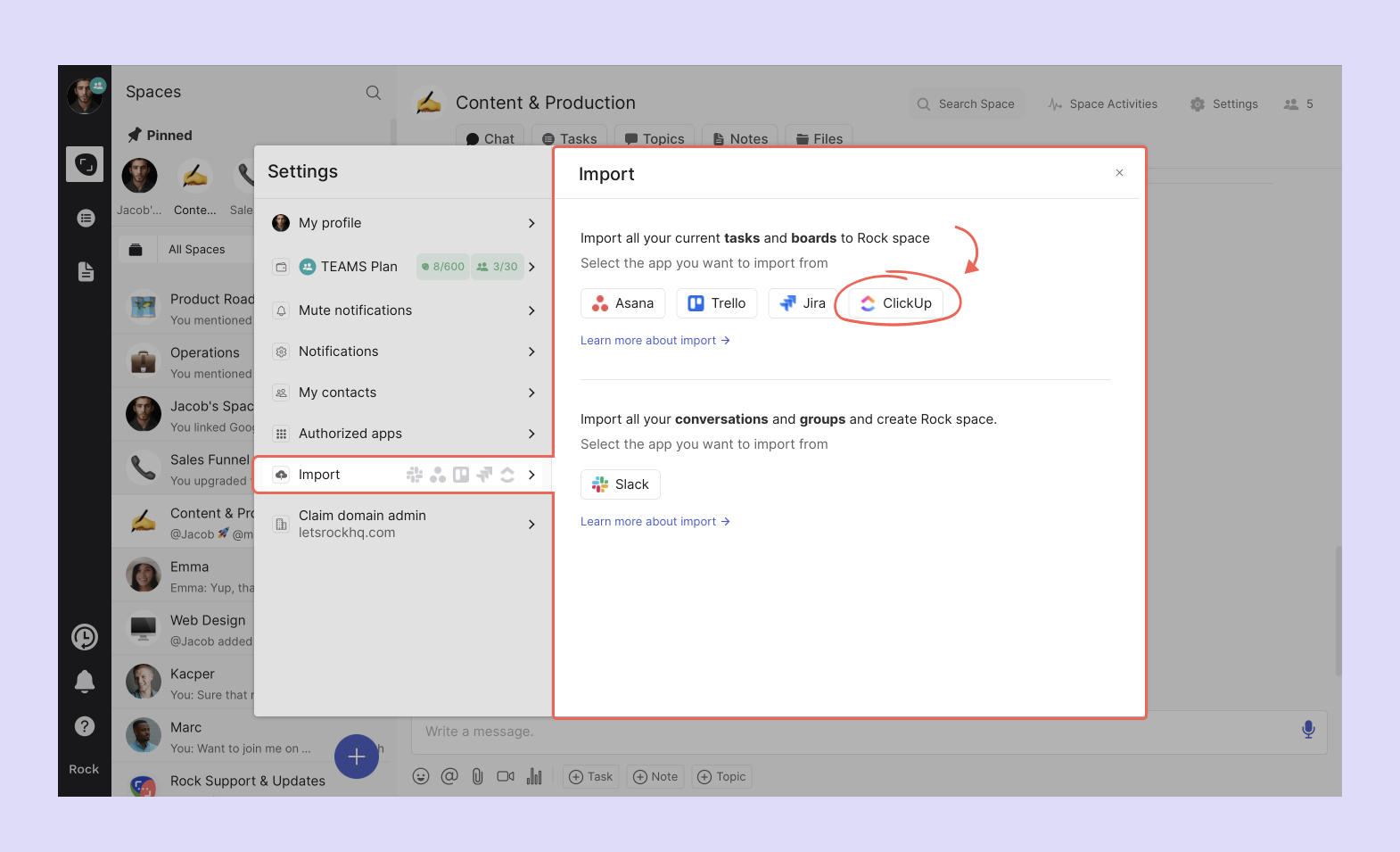This screenshot has height=852, width=1400.
Task: Open notifications bell in left sidebar
Action: 85,682
